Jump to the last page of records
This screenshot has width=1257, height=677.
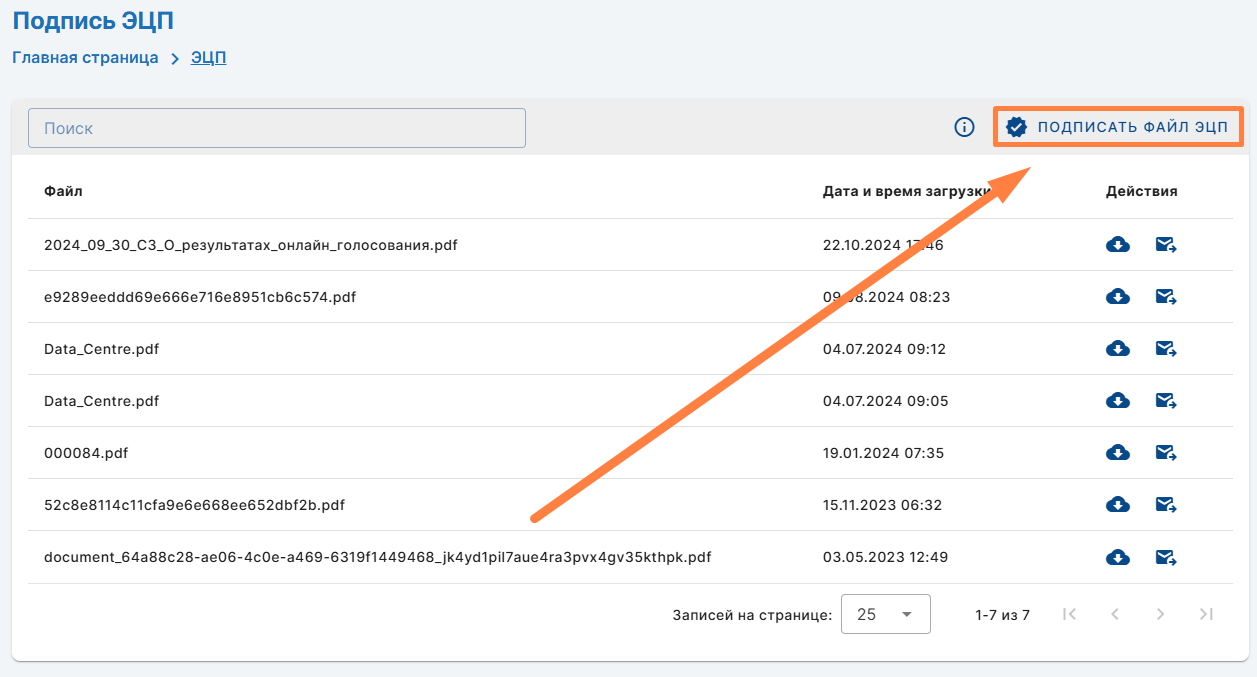[1206, 614]
